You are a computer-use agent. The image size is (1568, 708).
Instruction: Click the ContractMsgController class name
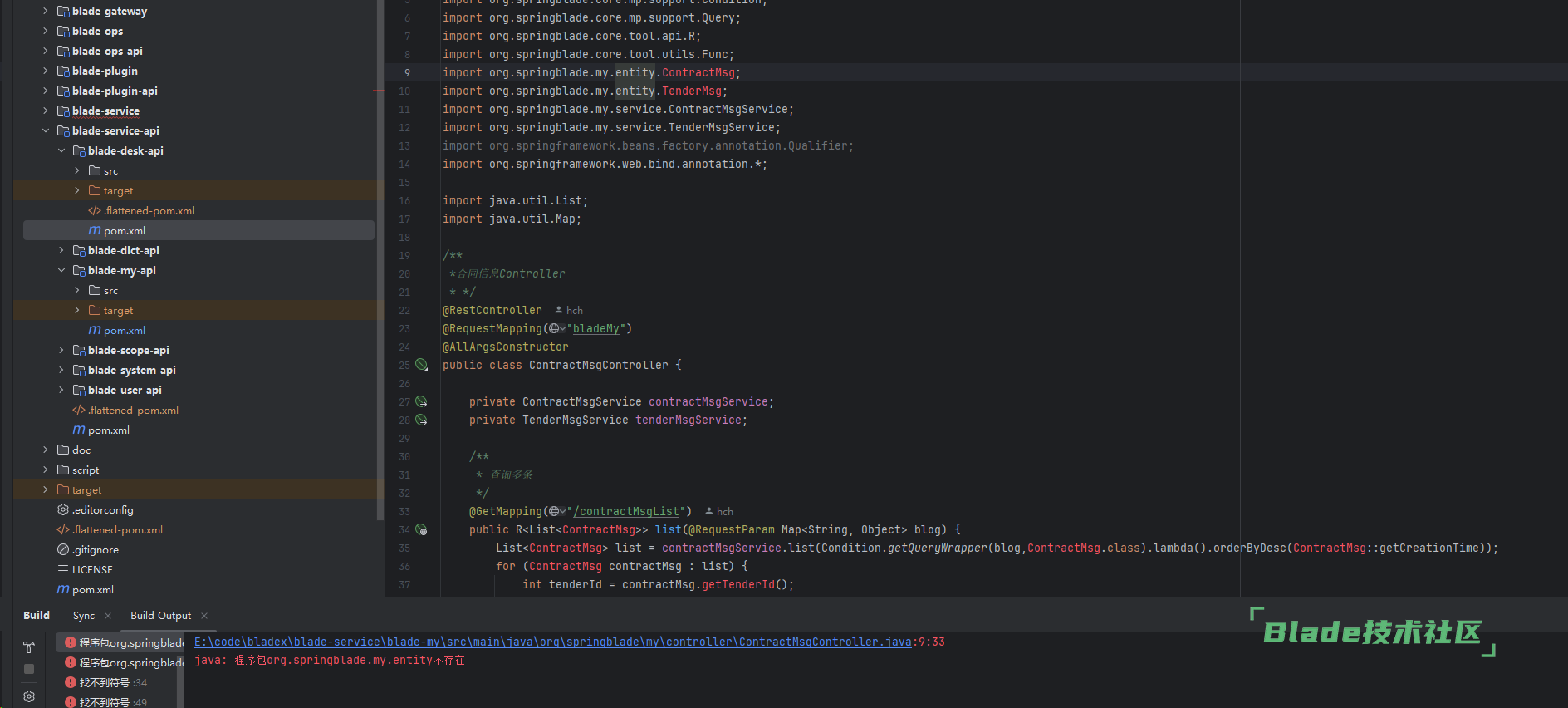pos(599,365)
